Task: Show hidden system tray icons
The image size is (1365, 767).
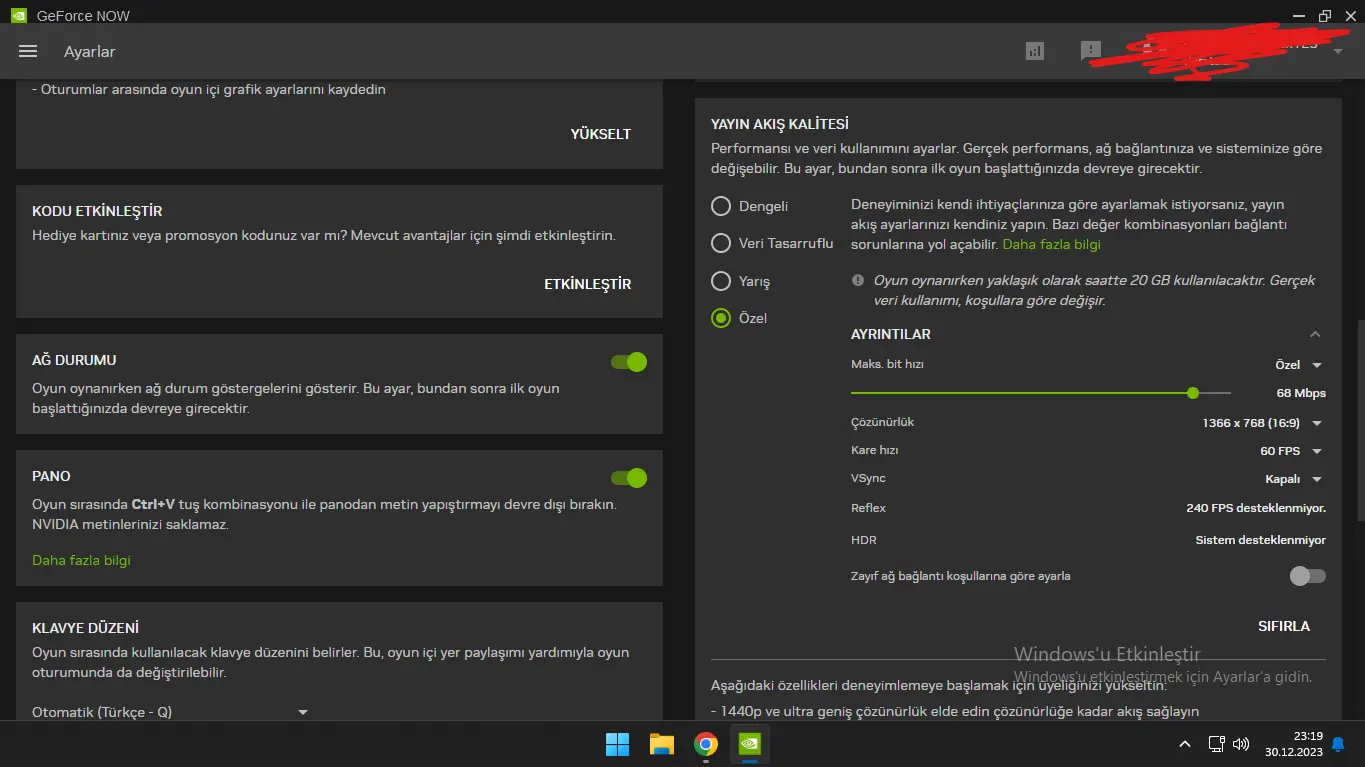Action: [1185, 744]
